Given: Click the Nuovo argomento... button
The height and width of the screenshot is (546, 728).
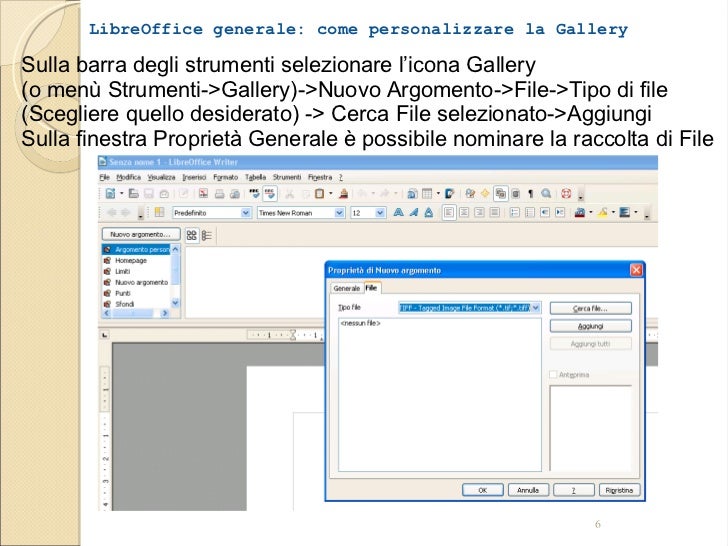Looking at the screenshot, I should click(141, 234).
